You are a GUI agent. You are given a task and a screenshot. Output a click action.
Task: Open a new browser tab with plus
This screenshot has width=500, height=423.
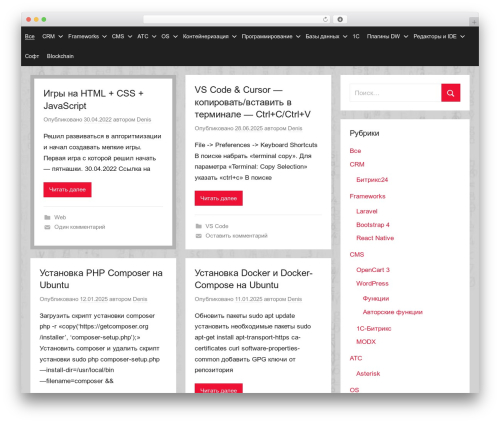[x=474, y=22]
